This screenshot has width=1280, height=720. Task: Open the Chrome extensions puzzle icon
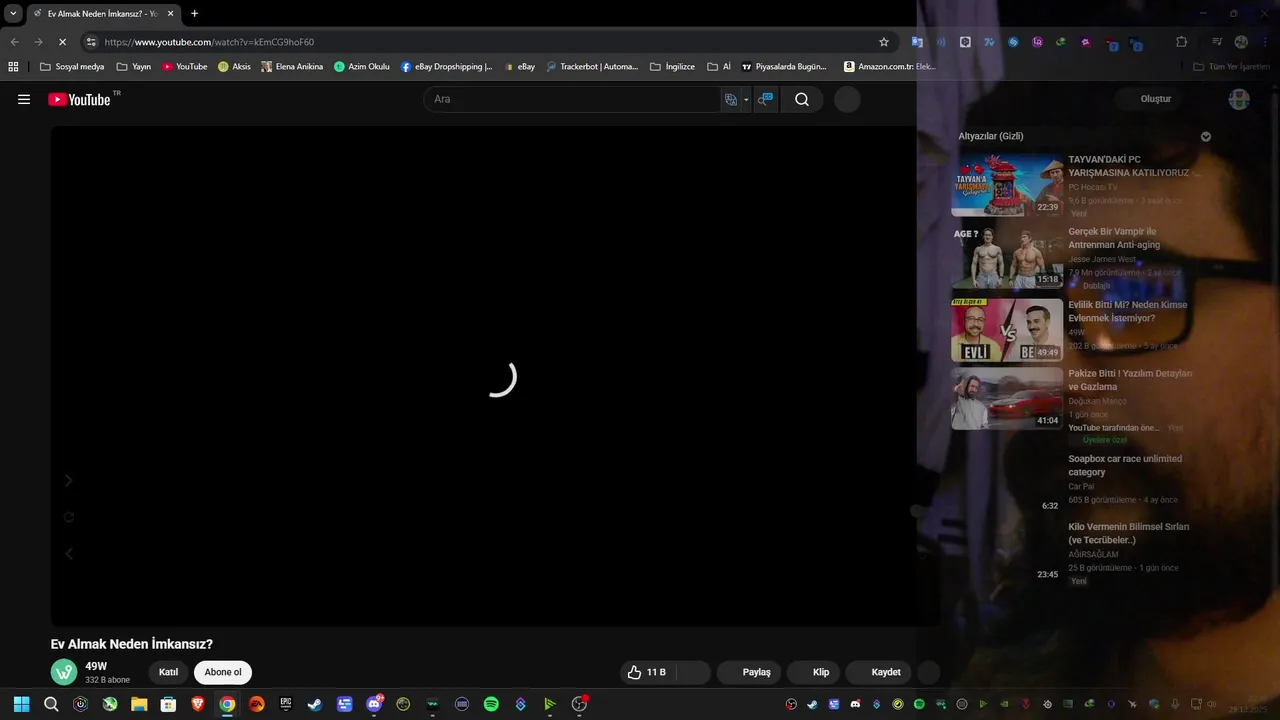[1181, 42]
